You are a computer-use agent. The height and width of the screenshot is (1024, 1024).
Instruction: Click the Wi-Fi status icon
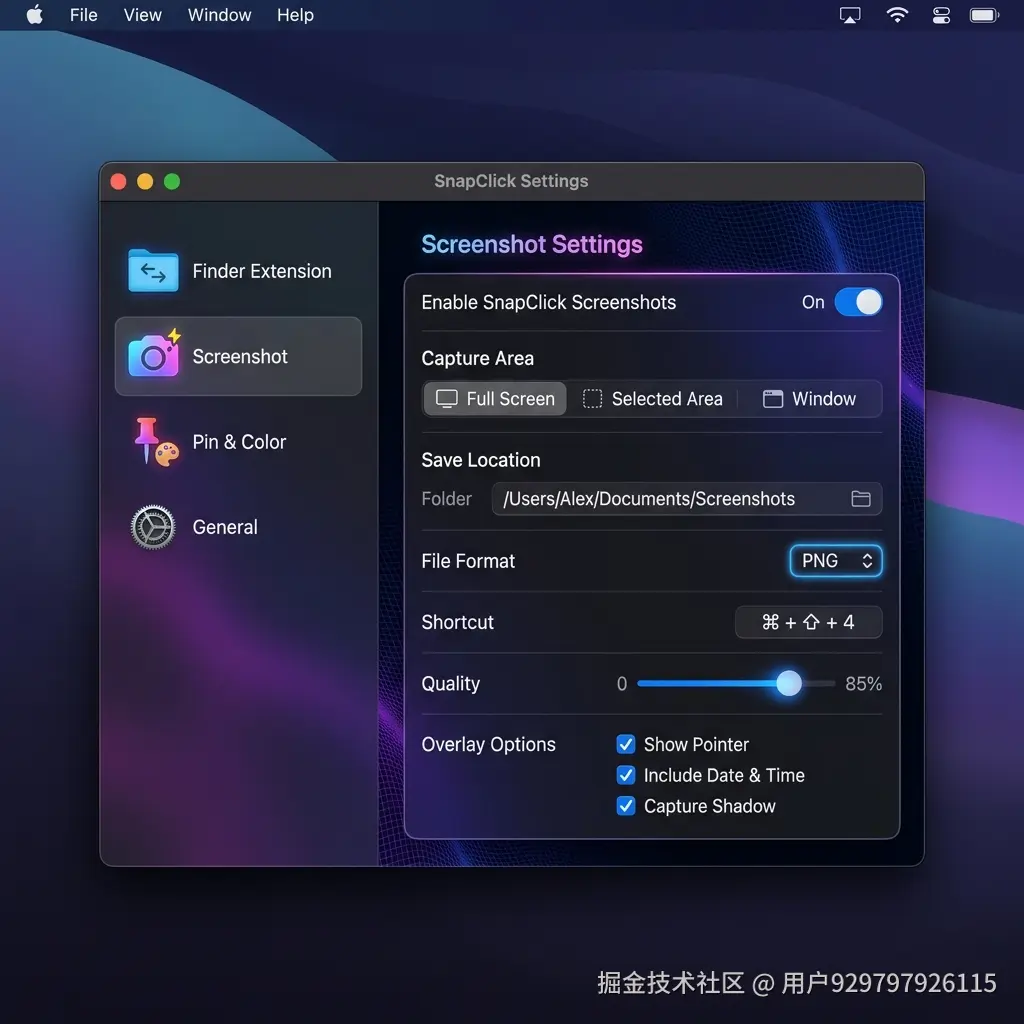point(897,14)
